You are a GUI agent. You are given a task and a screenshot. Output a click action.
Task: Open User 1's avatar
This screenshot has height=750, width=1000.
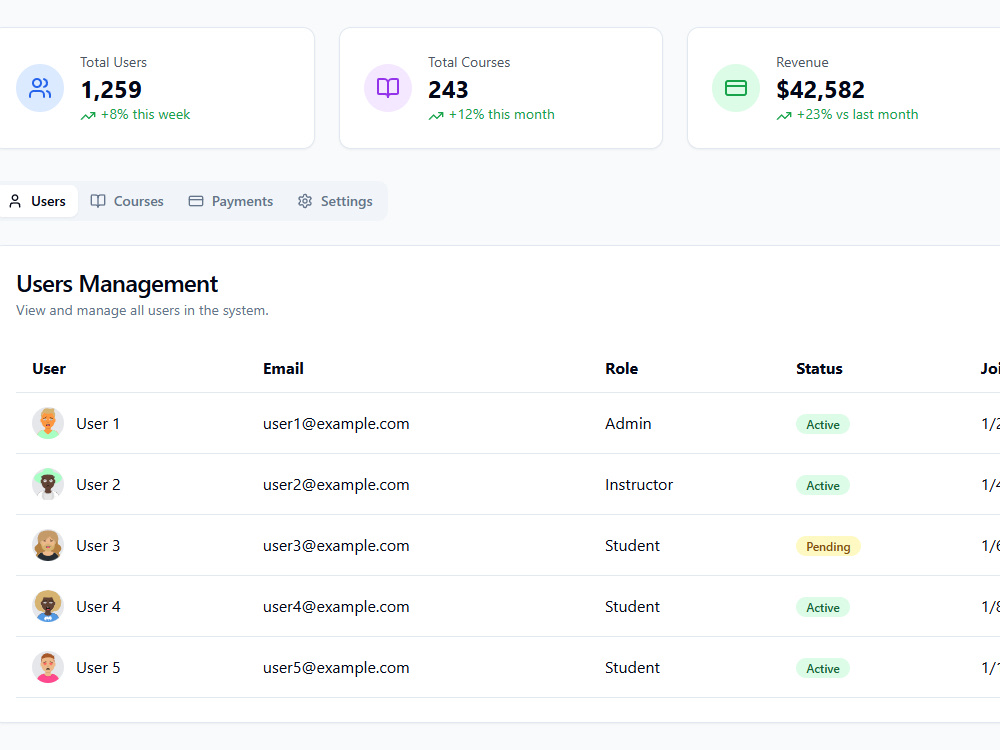pyautogui.click(x=48, y=423)
